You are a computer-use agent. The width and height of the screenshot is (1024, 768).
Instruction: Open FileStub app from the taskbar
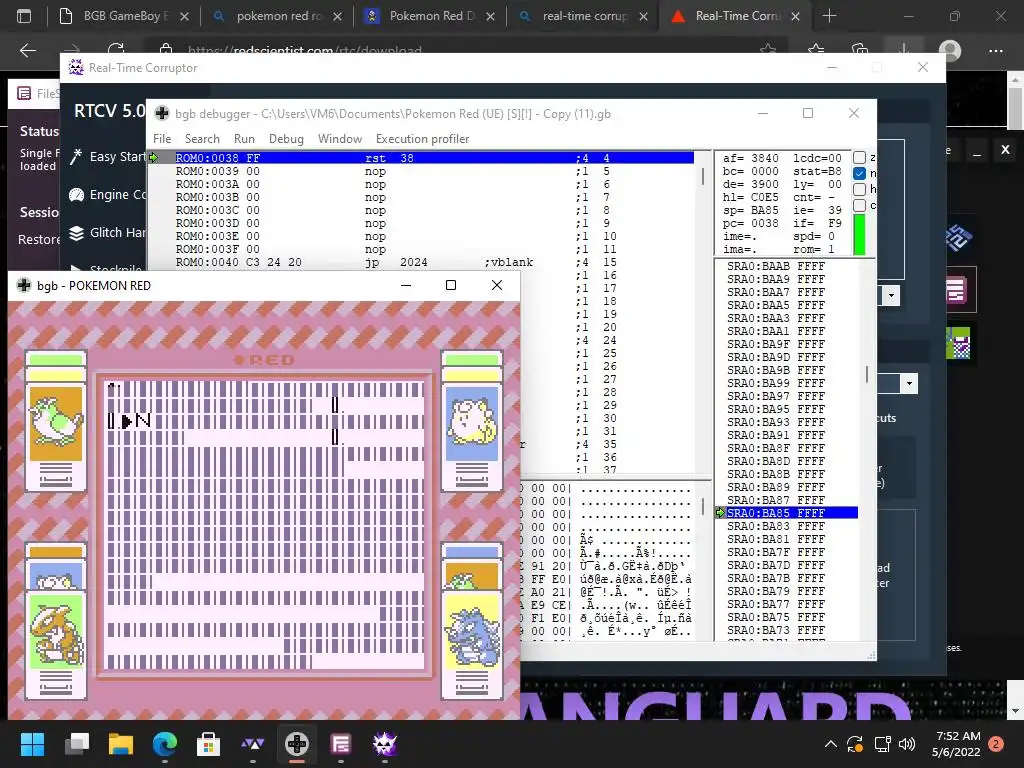(x=341, y=744)
